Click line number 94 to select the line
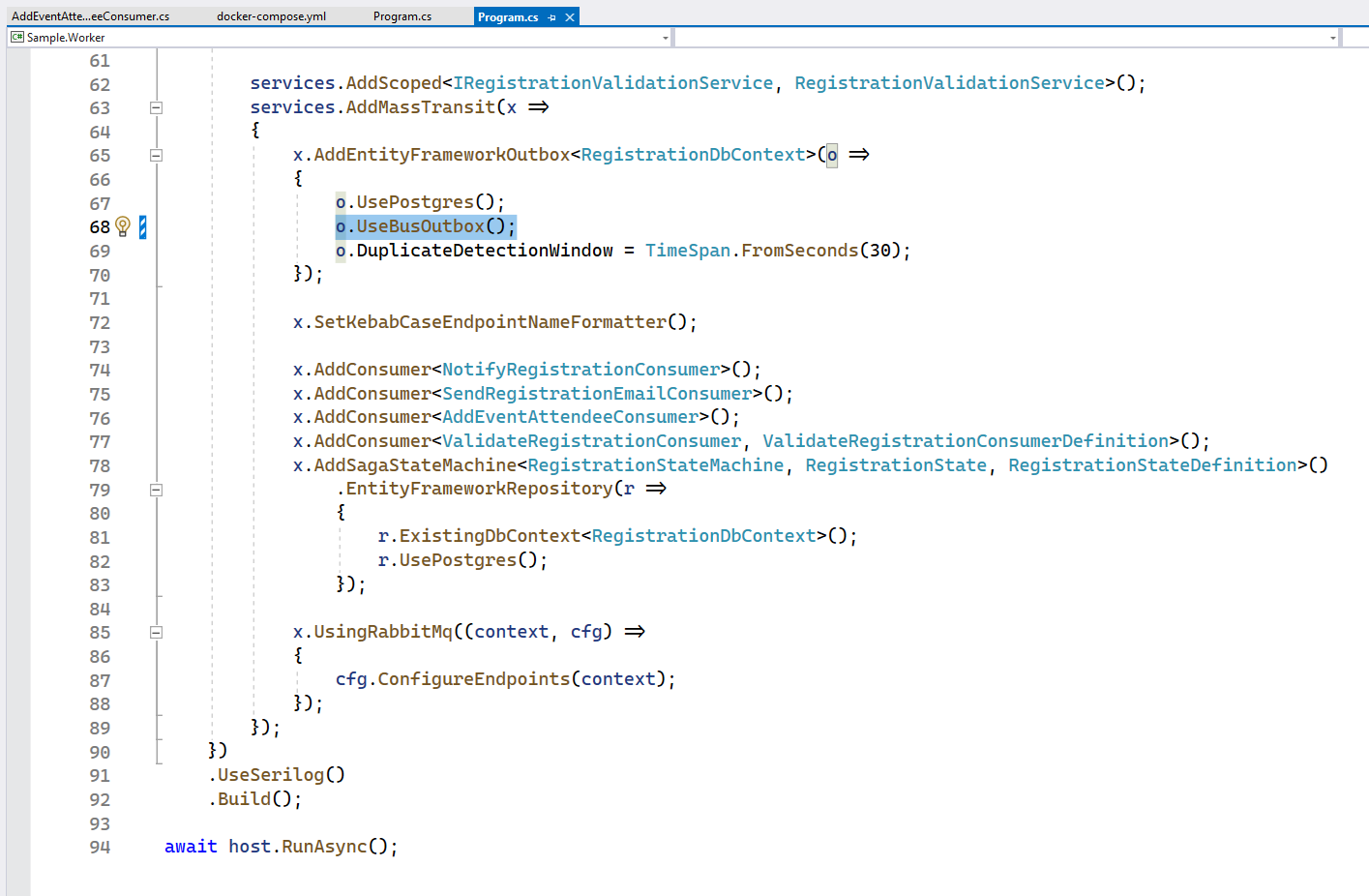1369x896 pixels. pyautogui.click(x=100, y=846)
